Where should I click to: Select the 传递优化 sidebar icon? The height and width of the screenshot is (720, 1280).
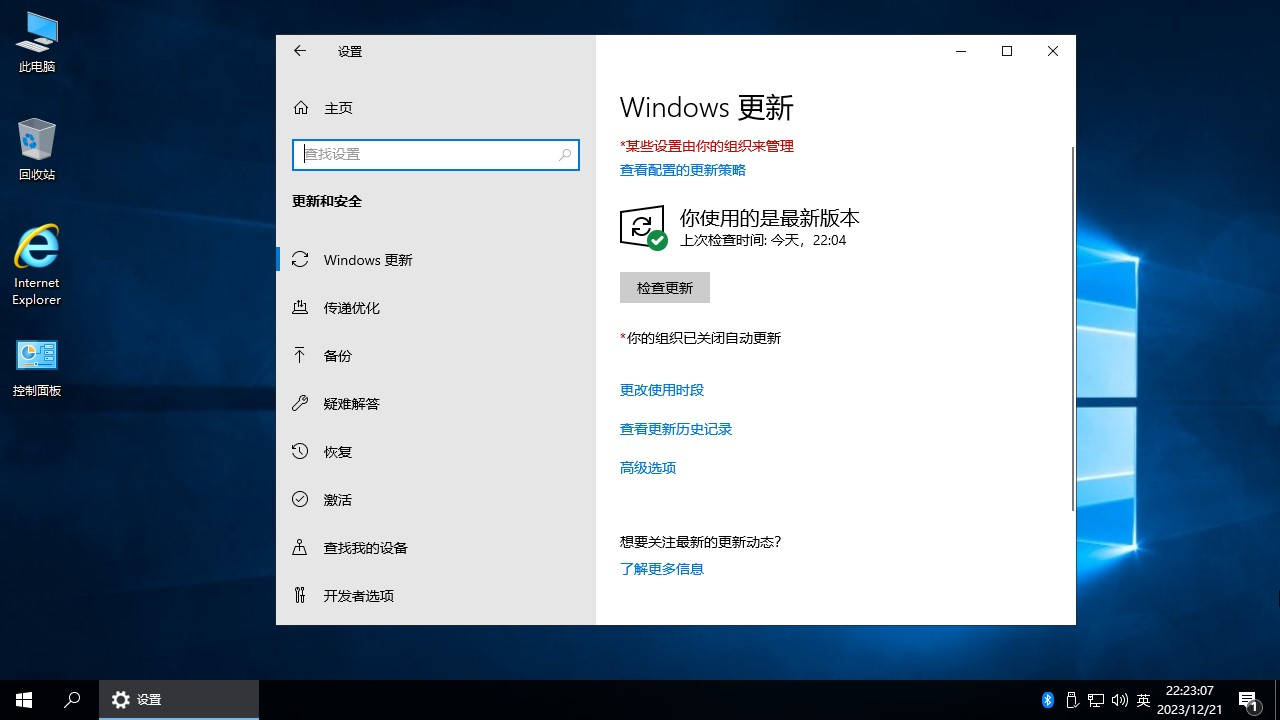pyautogui.click(x=300, y=307)
